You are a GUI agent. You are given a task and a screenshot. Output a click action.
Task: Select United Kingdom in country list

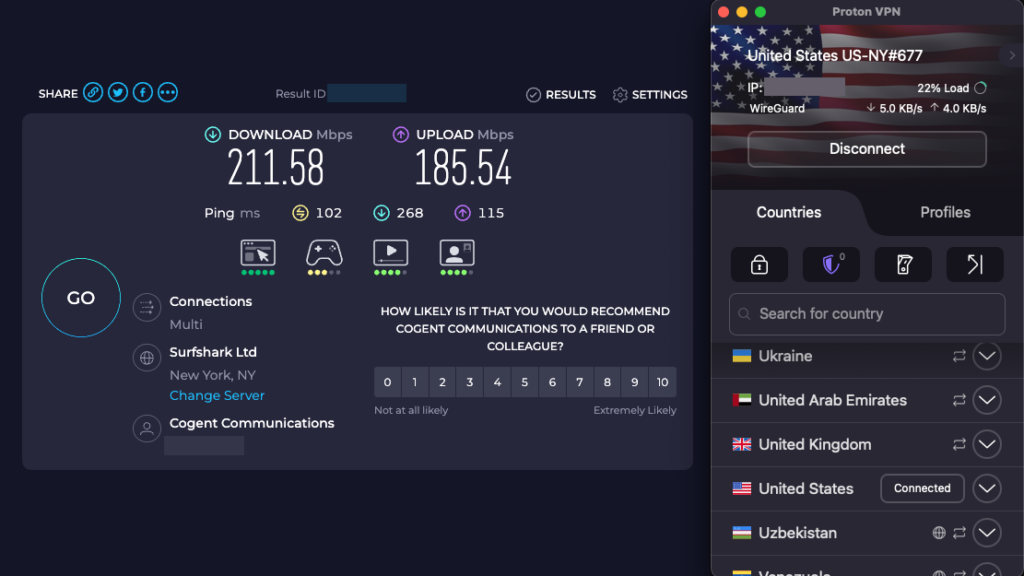pyautogui.click(x=867, y=445)
